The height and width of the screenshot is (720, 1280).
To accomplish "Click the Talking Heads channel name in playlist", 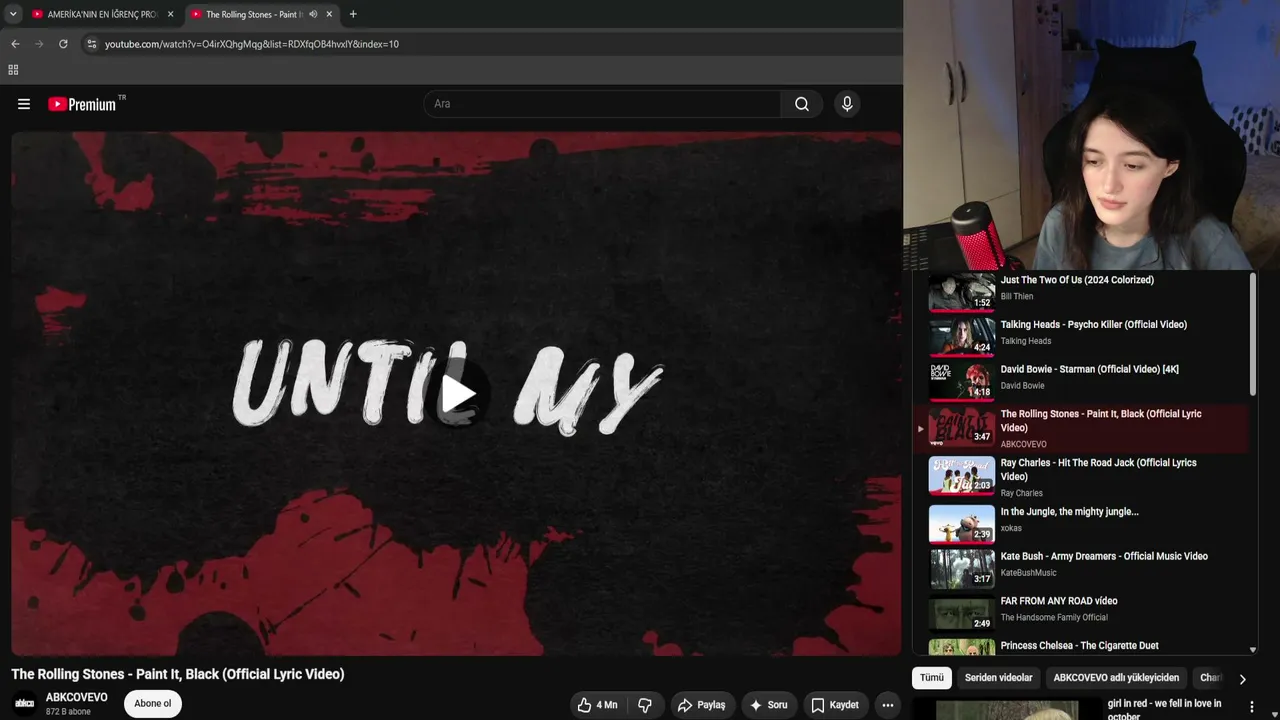I will coord(1025,341).
